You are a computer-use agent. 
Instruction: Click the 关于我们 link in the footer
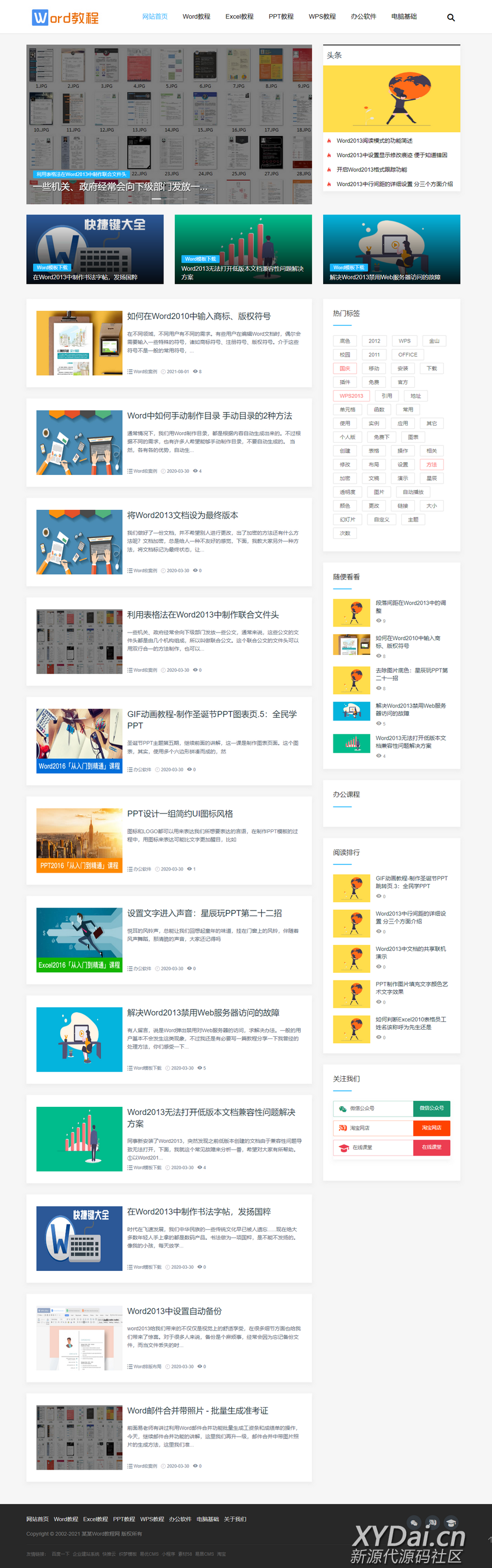[x=235, y=1519]
